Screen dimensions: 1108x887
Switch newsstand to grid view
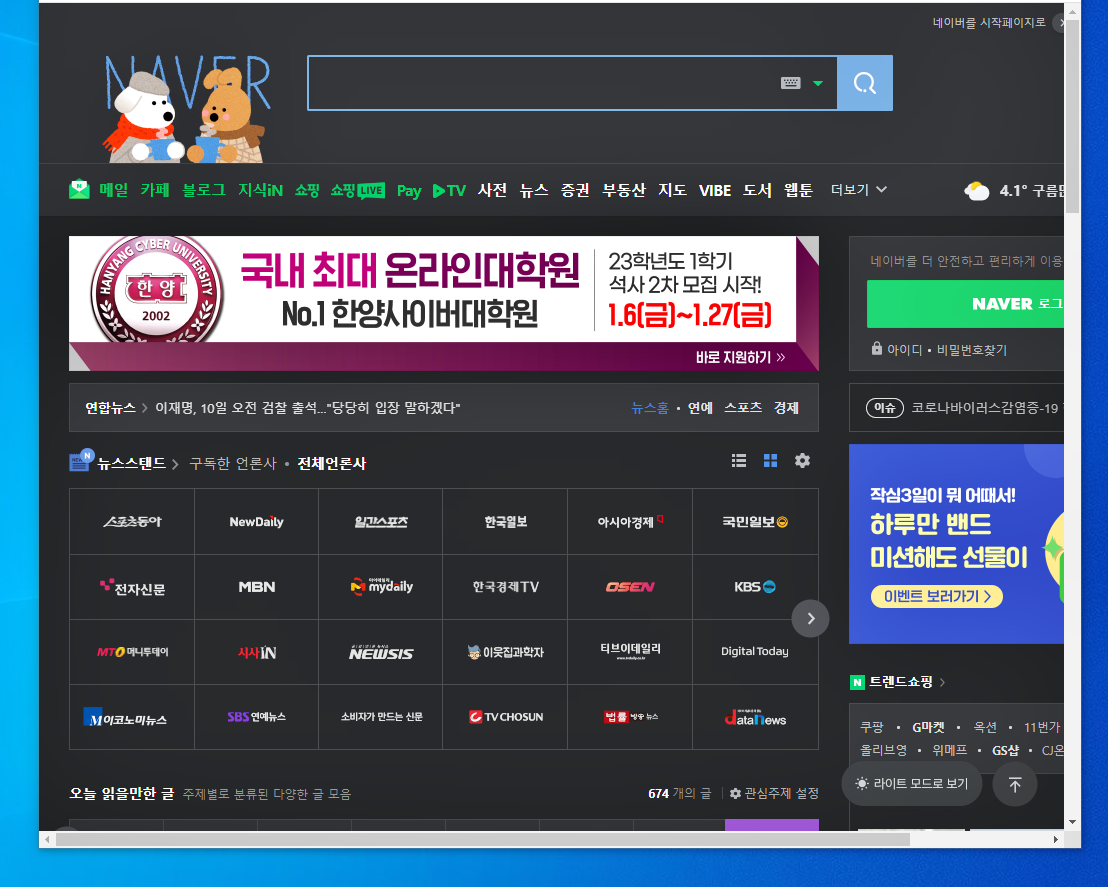(770, 461)
